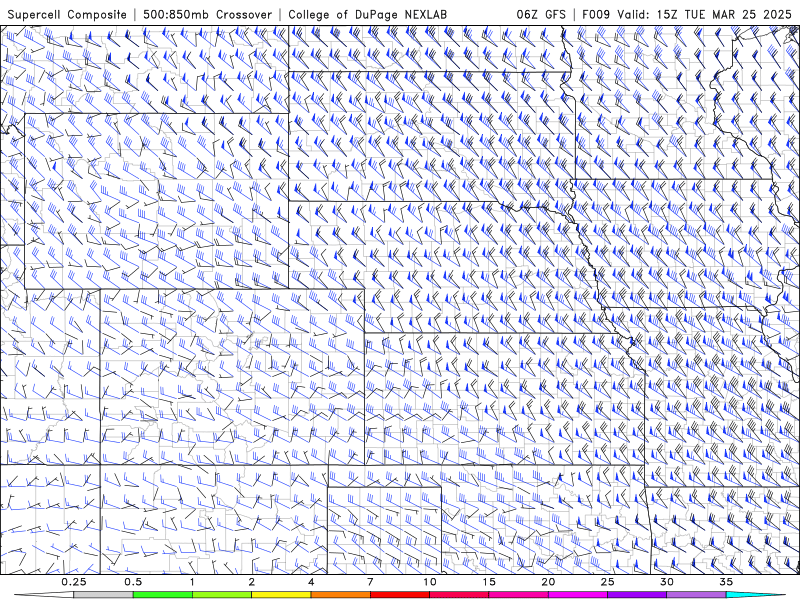Click the 0.25 value on the color scale
Viewport: 800px width, 600px height.
(x=74, y=582)
